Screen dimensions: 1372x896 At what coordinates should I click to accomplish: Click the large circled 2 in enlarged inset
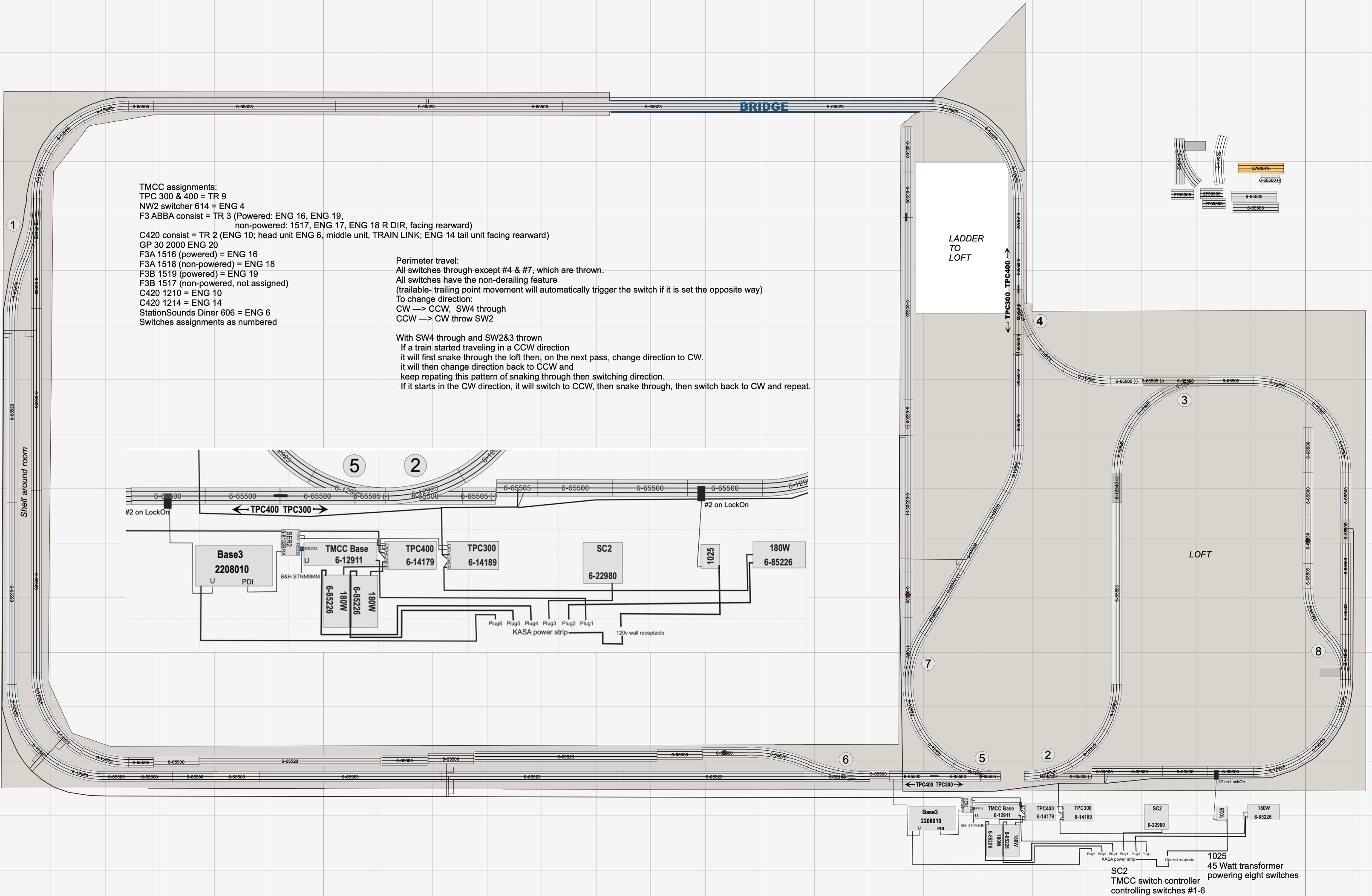(415, 465)
